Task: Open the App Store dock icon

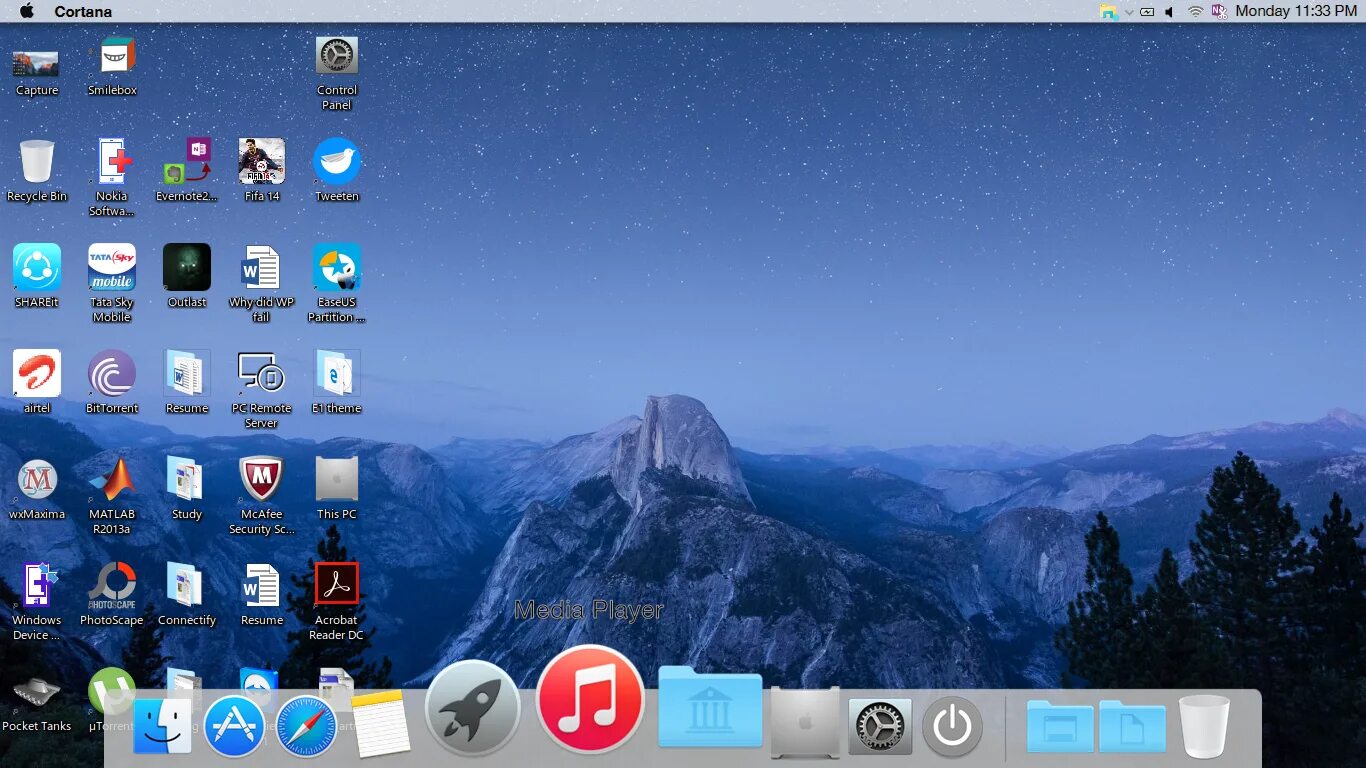Action: (234, 726)
